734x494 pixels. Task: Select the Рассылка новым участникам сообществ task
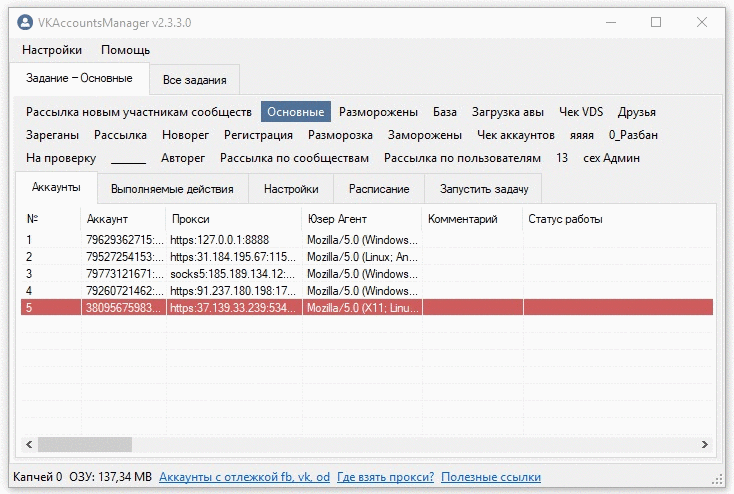click(139, 112)
